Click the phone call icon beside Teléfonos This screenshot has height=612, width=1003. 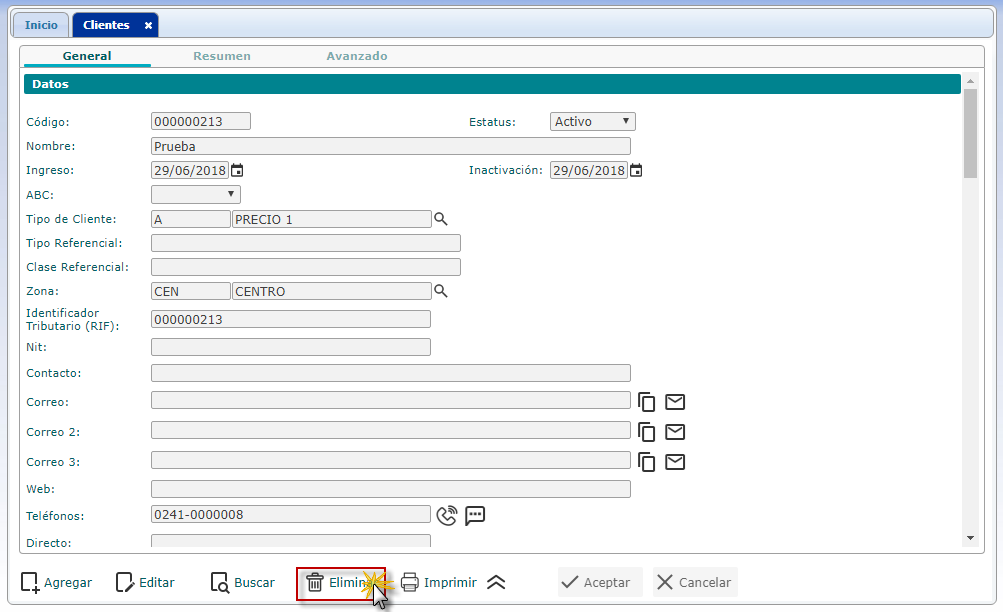447,515
